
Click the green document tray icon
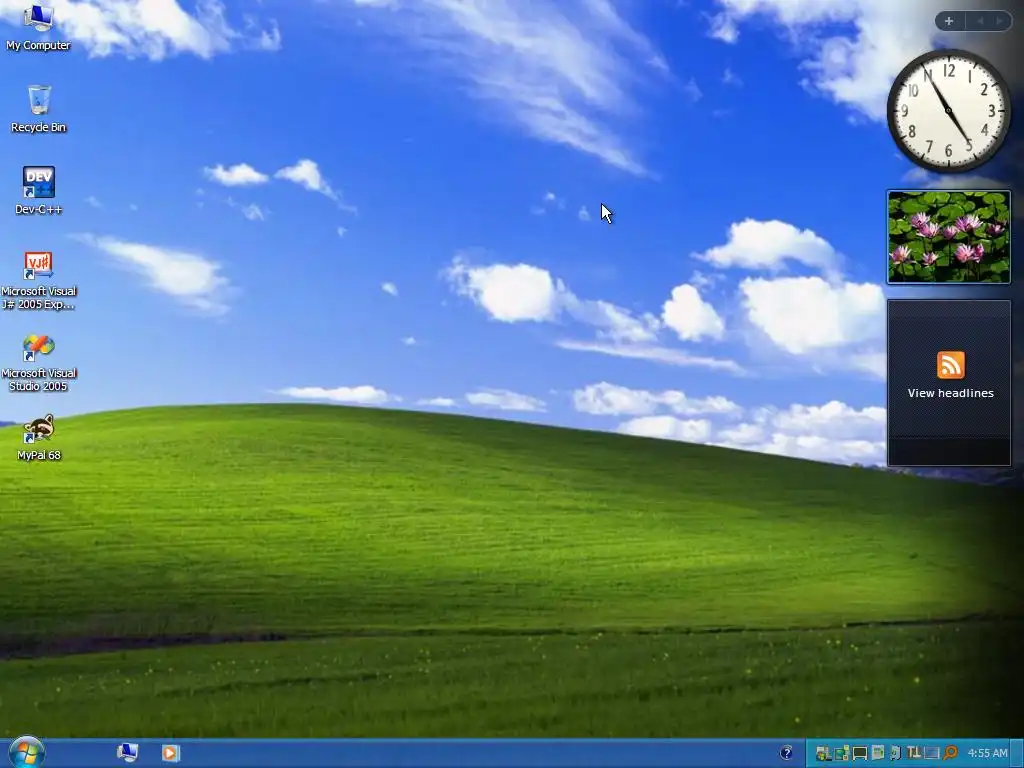point(878,753)
